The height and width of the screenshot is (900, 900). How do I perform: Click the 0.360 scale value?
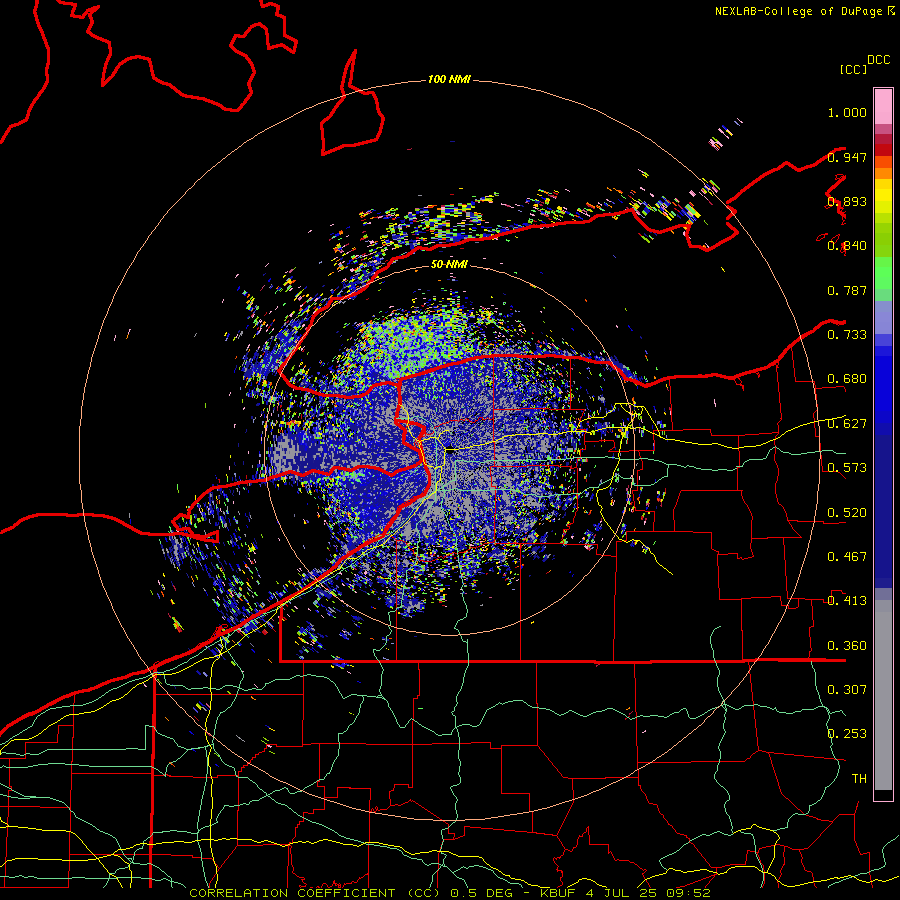pos(847,646)
